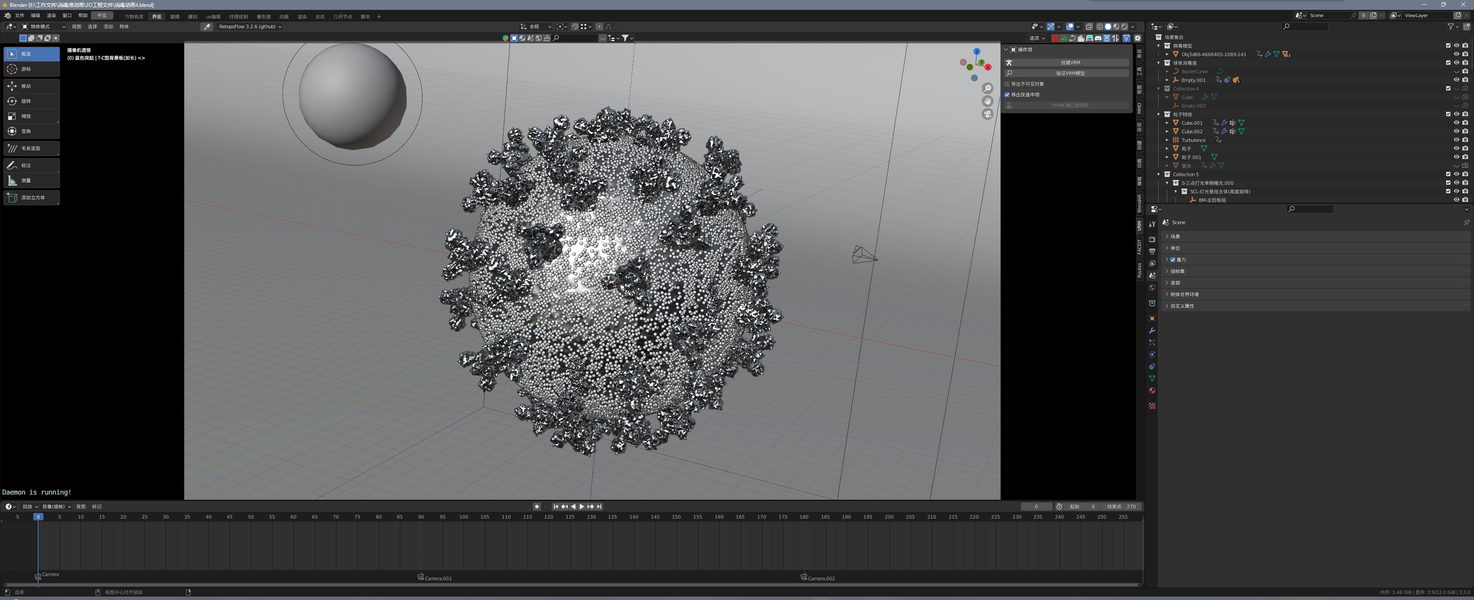Click the filter funnel icon in outliner header

point(1451,27)
